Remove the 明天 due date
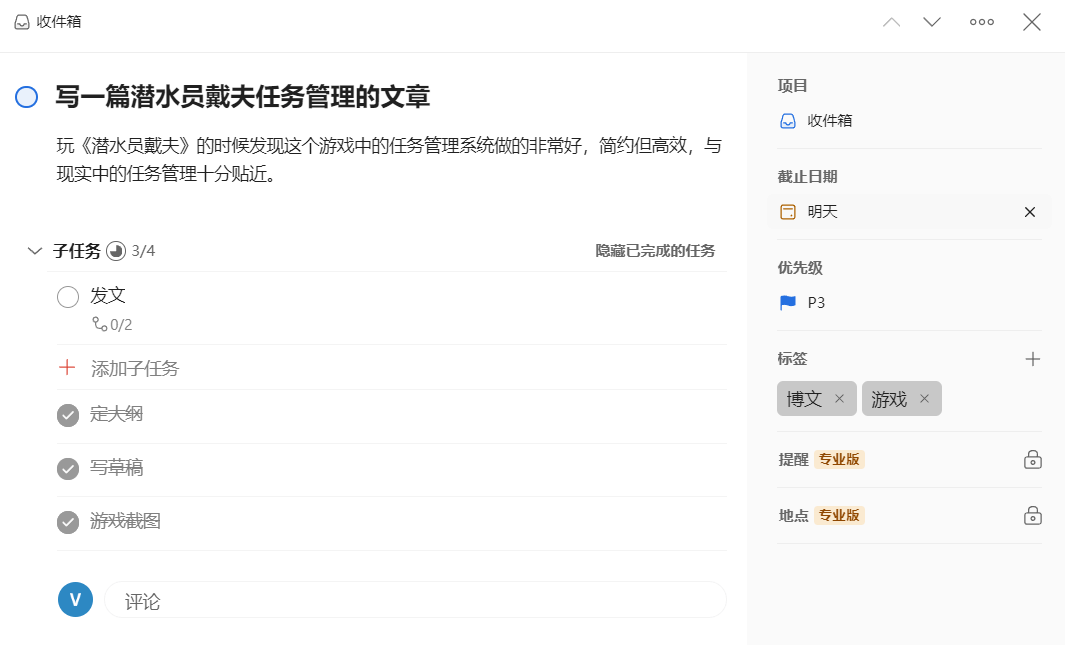This screenshot has width=1065, height=645. pyautogui.click(x=1030, y=212)
